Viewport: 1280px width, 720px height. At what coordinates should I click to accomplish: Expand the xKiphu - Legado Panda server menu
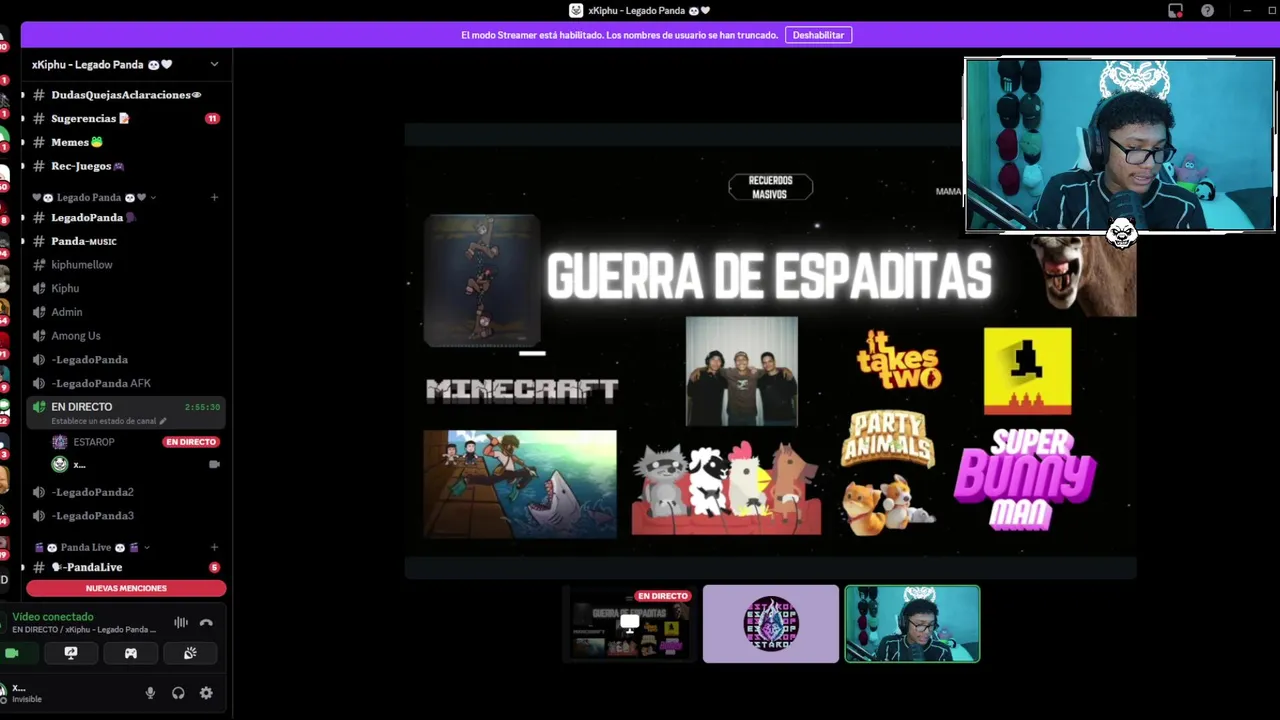(x=125, y=64)
